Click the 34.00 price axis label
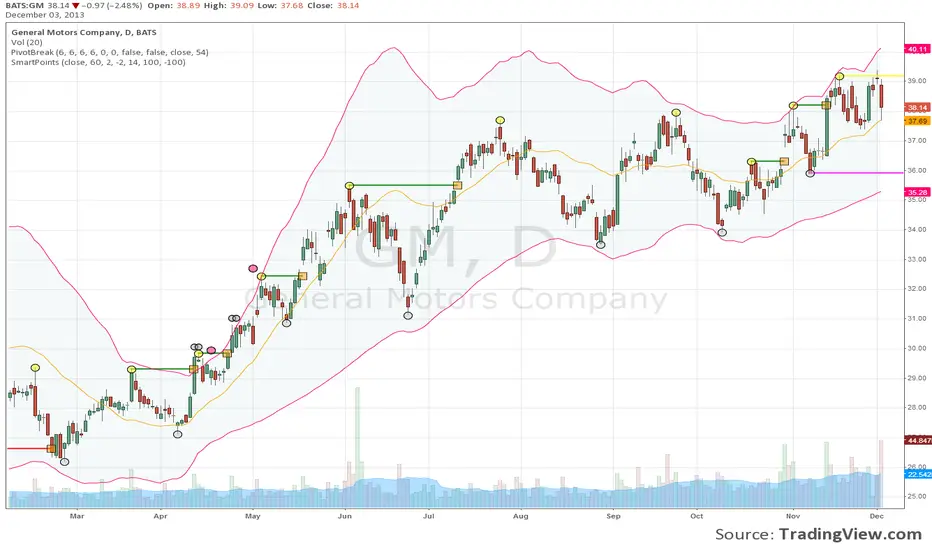932x550 pixels. pyautogui.click(x=917, y=230)
